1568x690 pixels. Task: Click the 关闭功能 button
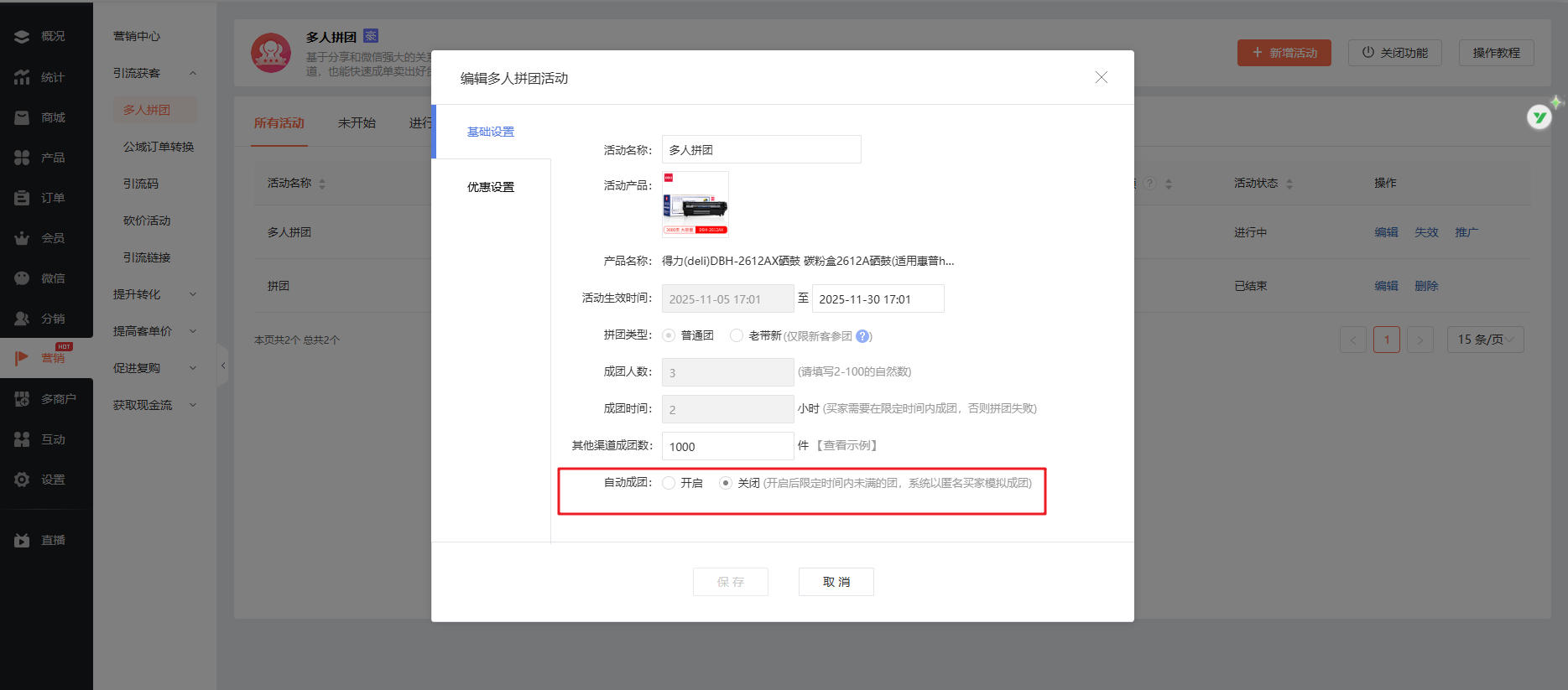coord(1395,53)
